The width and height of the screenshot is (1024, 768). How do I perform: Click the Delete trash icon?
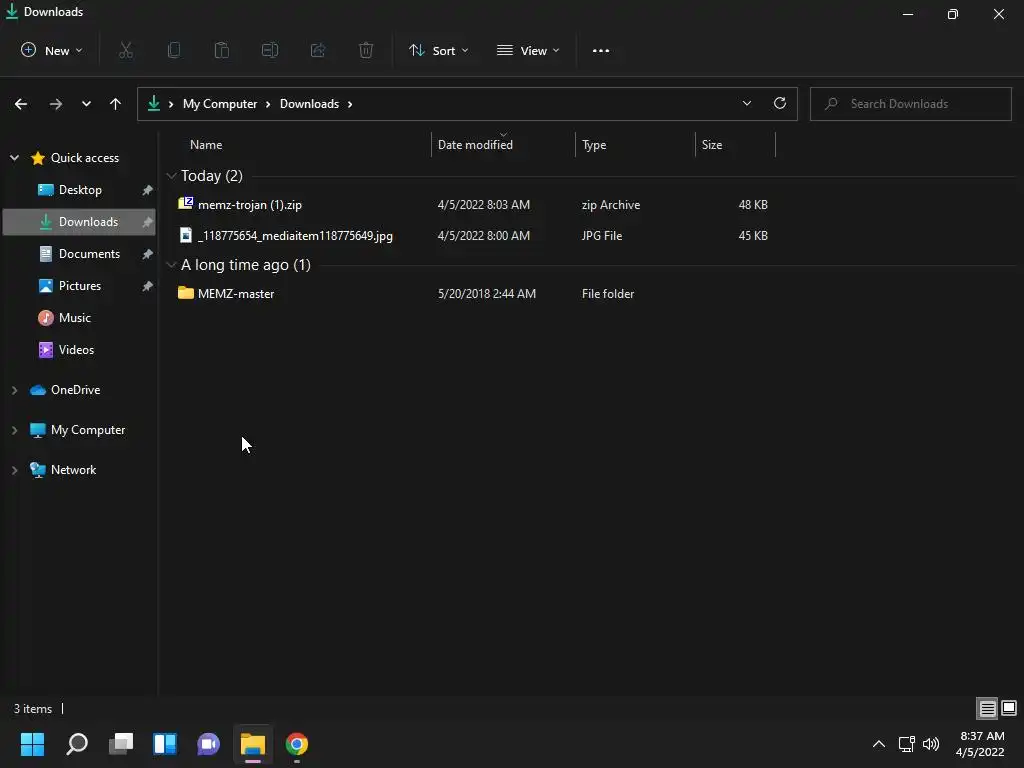(x=366, y=50)
